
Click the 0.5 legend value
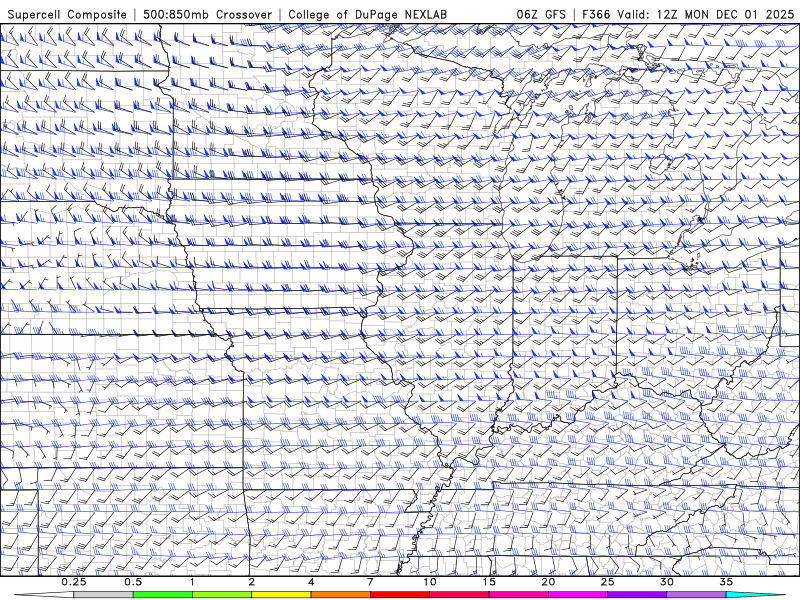pyautogui.click(x=133, y=582)
